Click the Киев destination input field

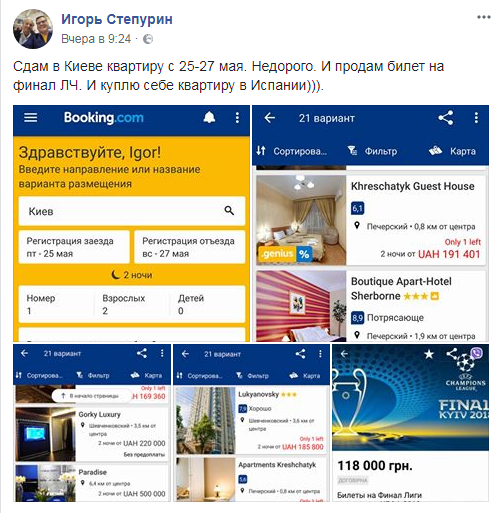(x=132, y=211)
